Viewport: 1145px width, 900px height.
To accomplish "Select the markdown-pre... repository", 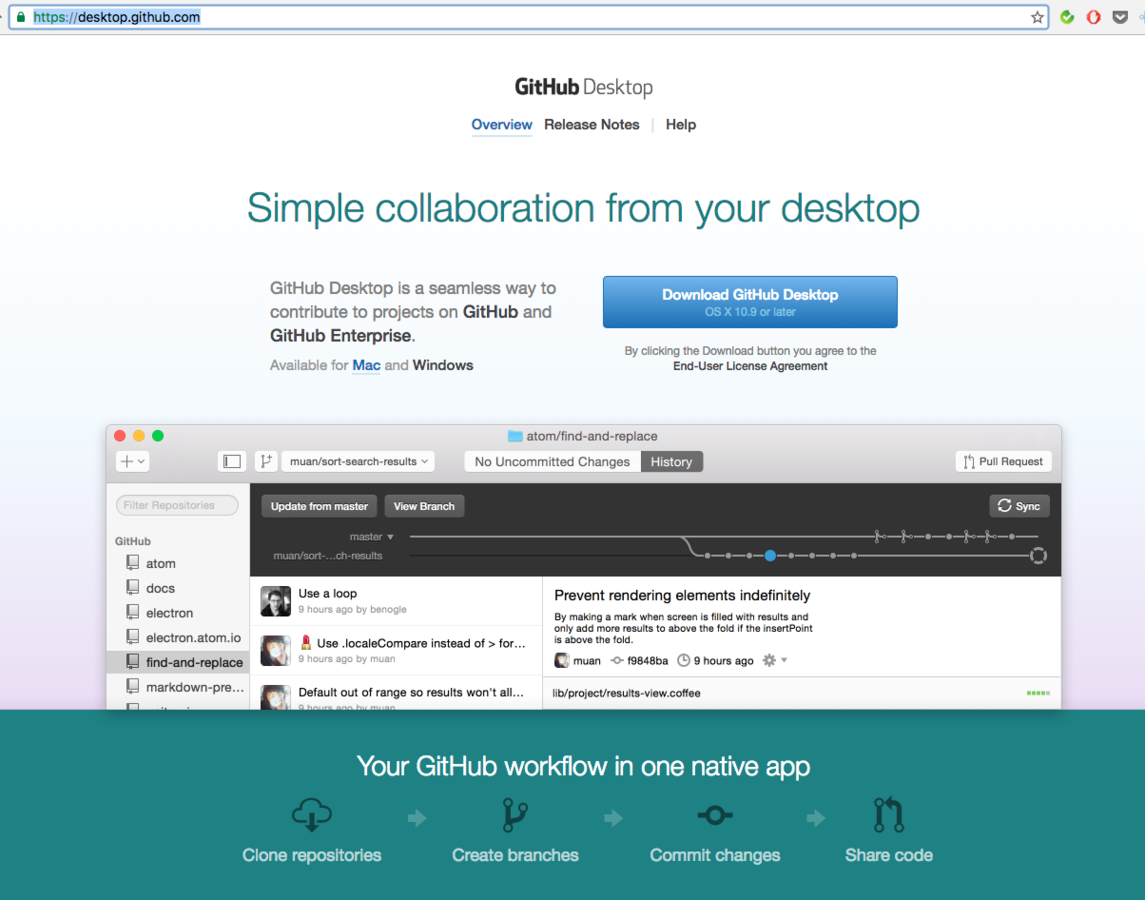I will pyautogui.click(x=178, y=687).
